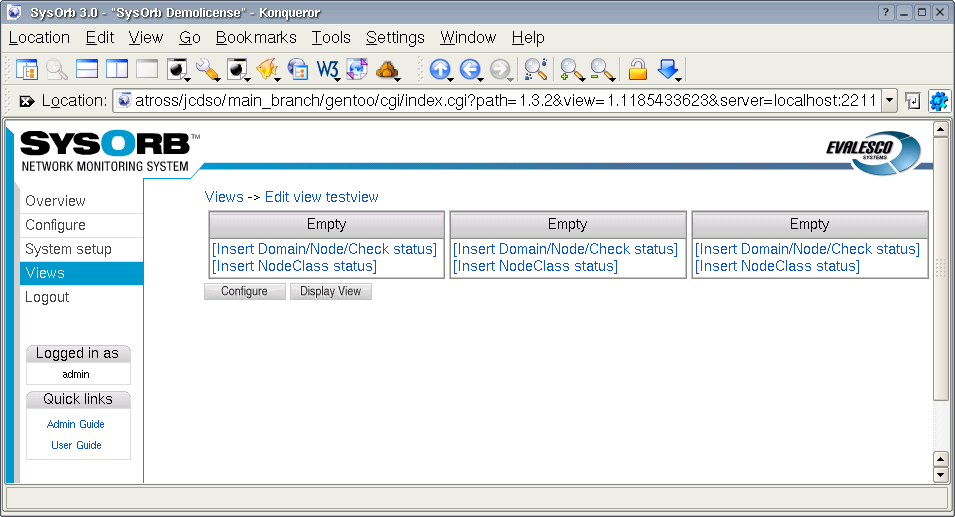Viewport: 955px width, 517px height.
Task: Clear the location bar with black X icon
Action: click(x=27, y=101)
